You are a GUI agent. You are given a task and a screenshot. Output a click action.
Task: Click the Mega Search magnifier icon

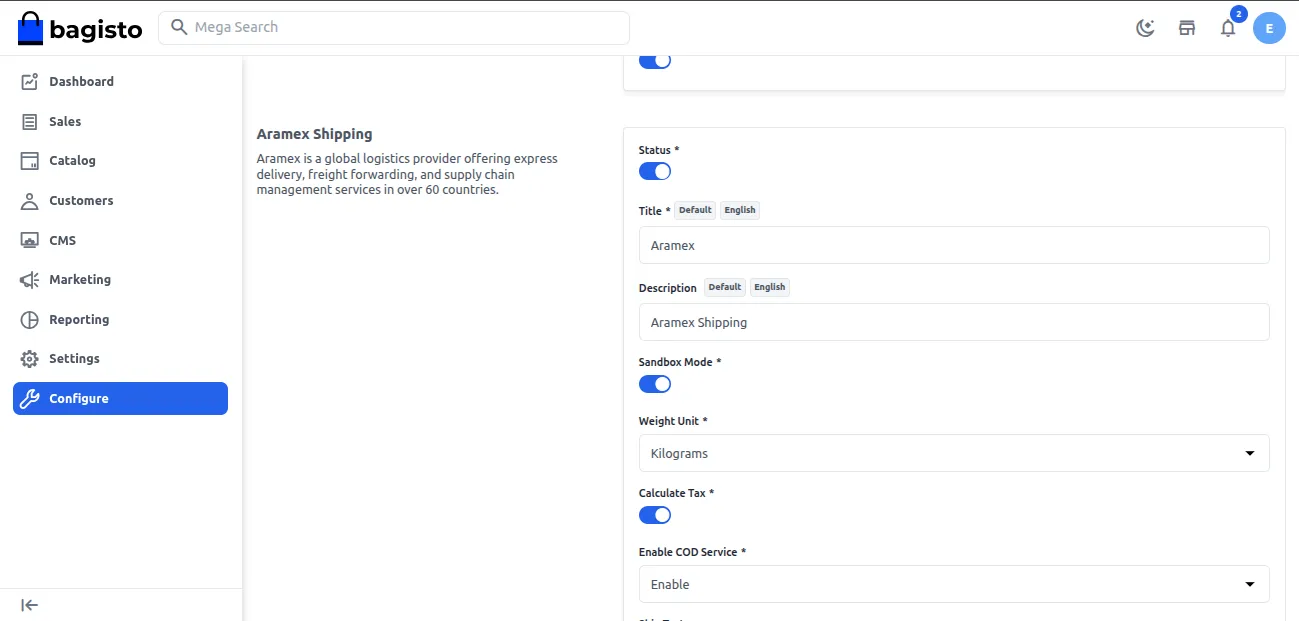179,27
